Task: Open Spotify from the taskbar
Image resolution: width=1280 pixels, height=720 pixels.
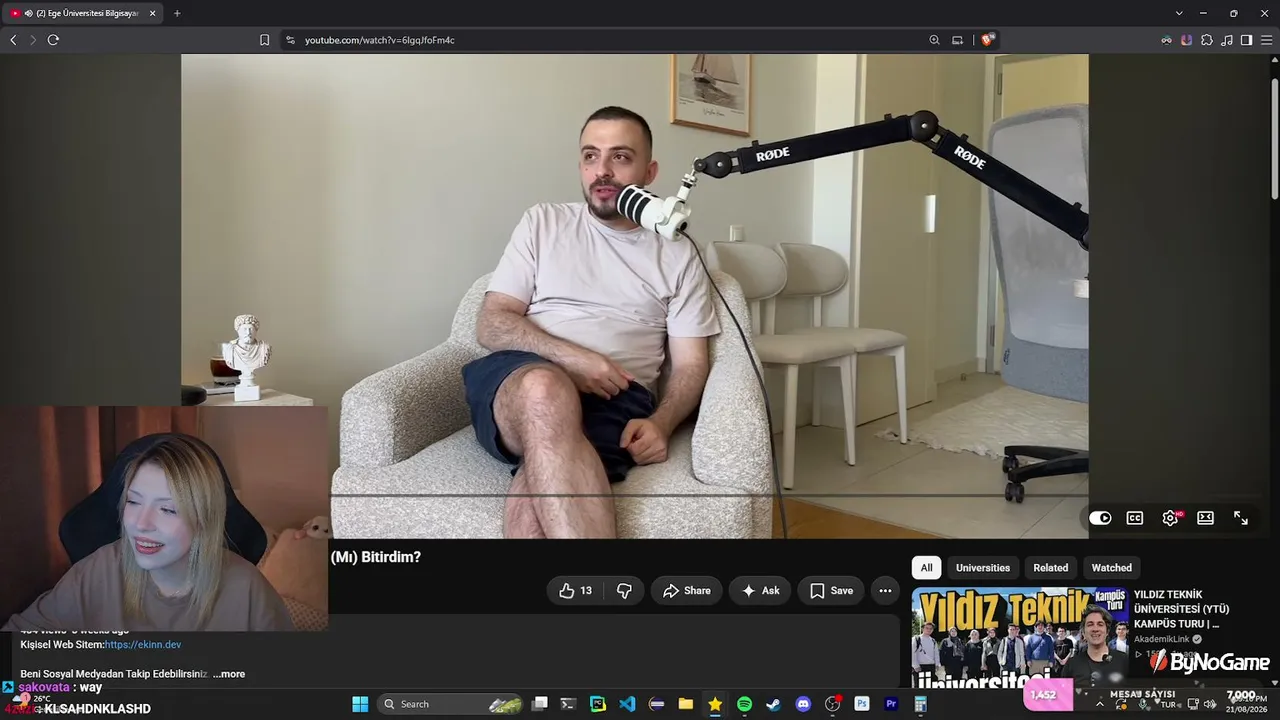Action: point(744,704)
